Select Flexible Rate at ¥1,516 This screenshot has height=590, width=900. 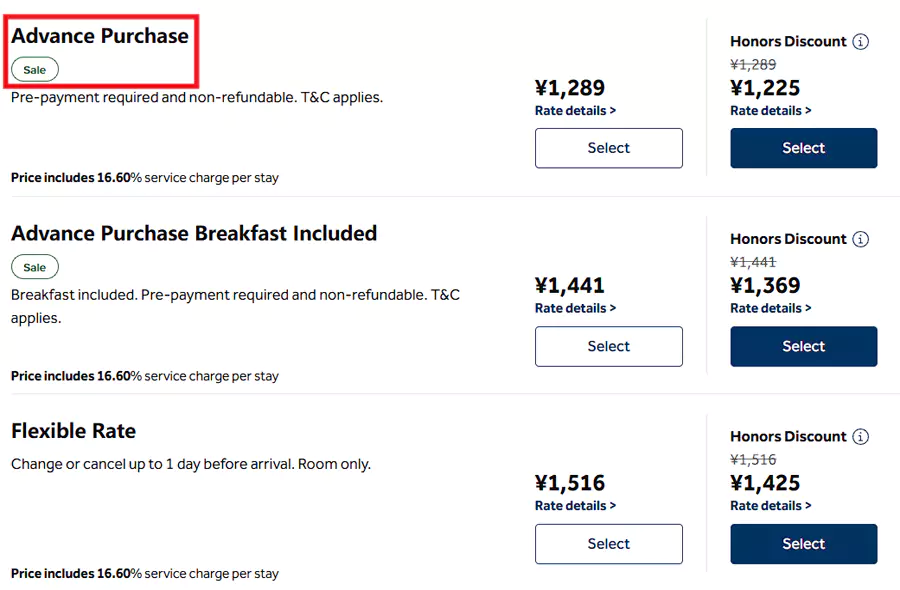point(608,544)
